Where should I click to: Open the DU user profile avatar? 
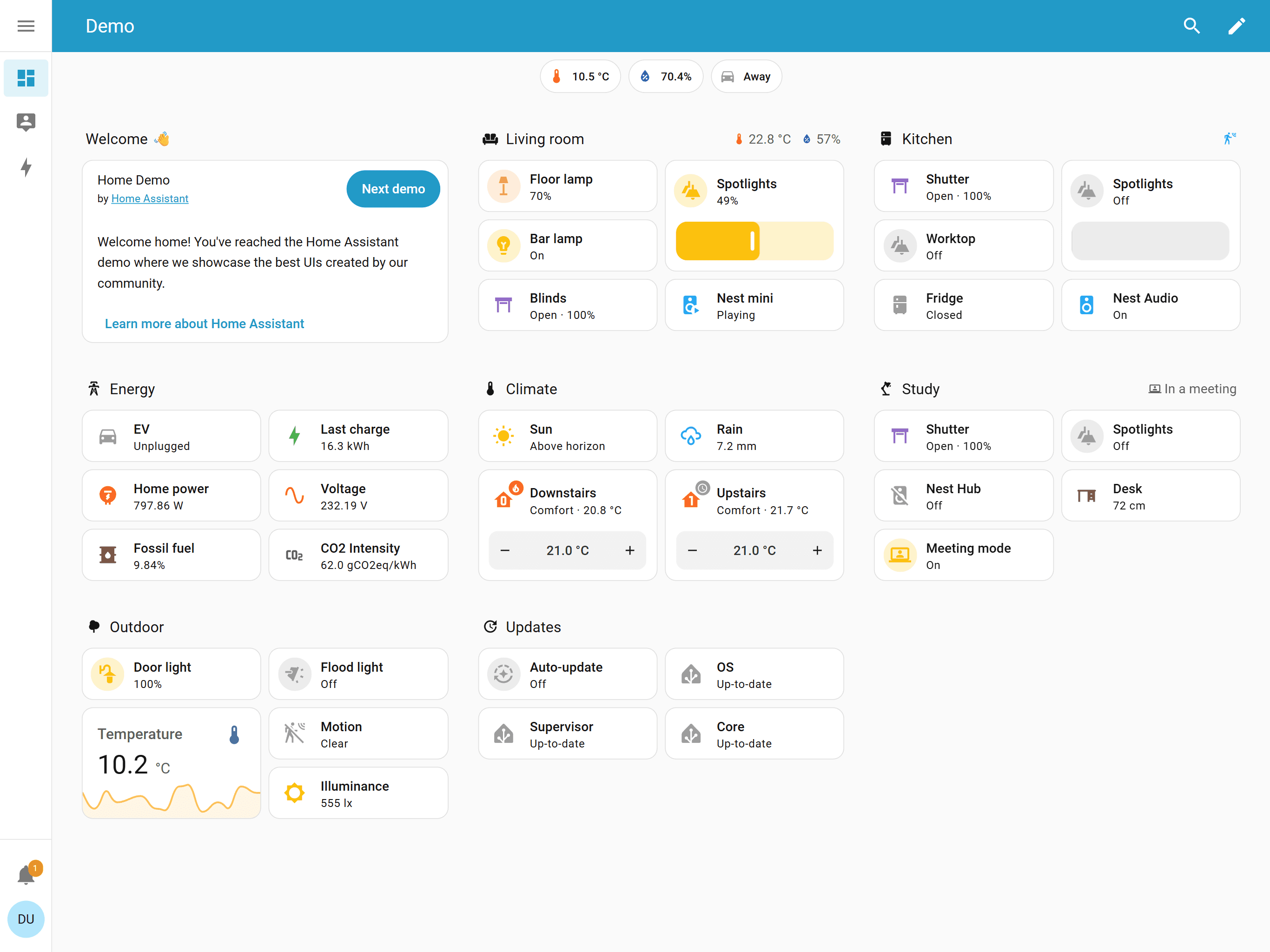tap(26, 919)
